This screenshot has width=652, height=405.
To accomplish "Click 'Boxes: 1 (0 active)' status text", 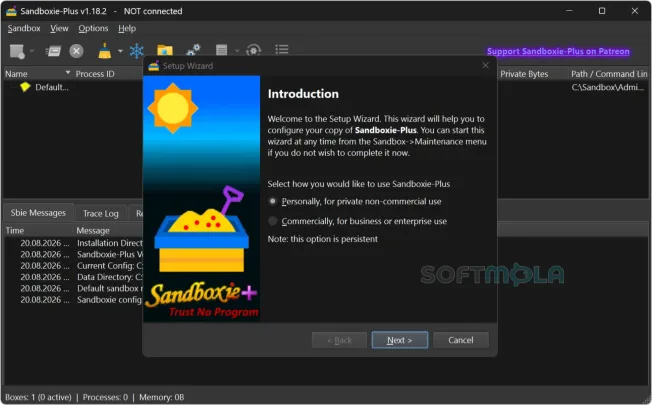I will [x=38, y=397].
